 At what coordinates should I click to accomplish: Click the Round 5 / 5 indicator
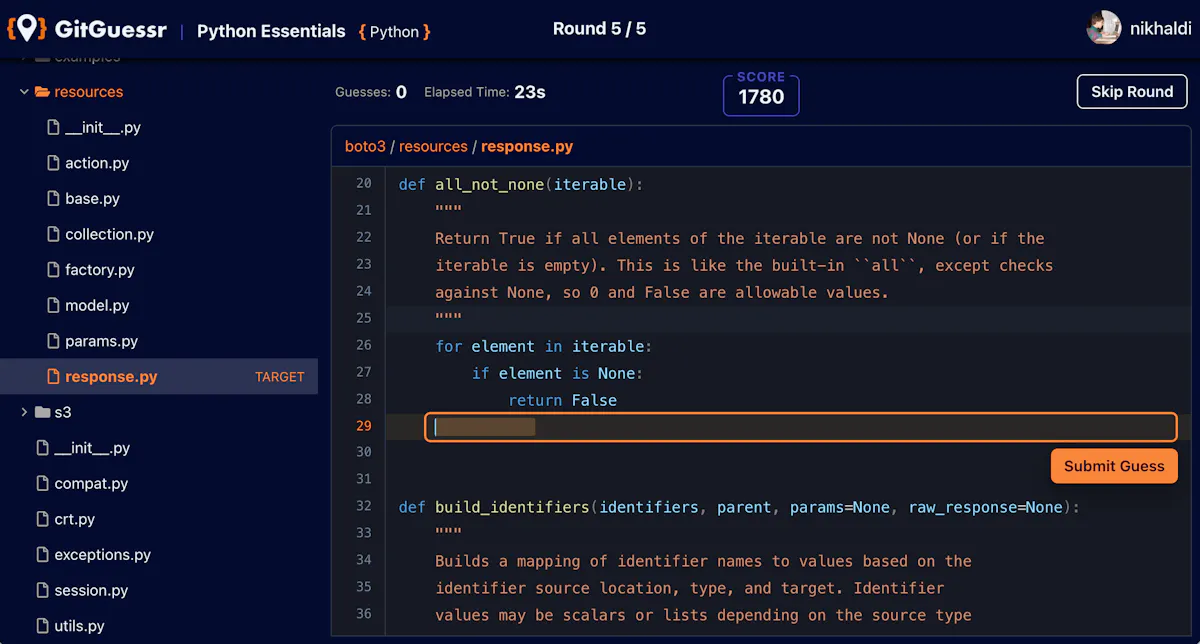click(599, 29)
